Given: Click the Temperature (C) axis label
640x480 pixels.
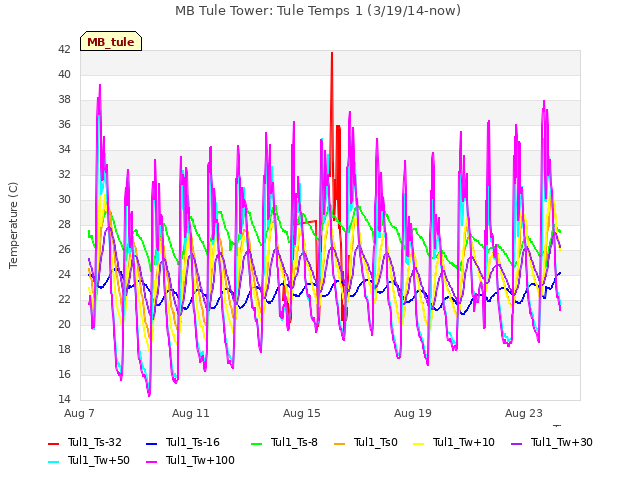Looking at the screenshot, I should (x=13, y=225).
